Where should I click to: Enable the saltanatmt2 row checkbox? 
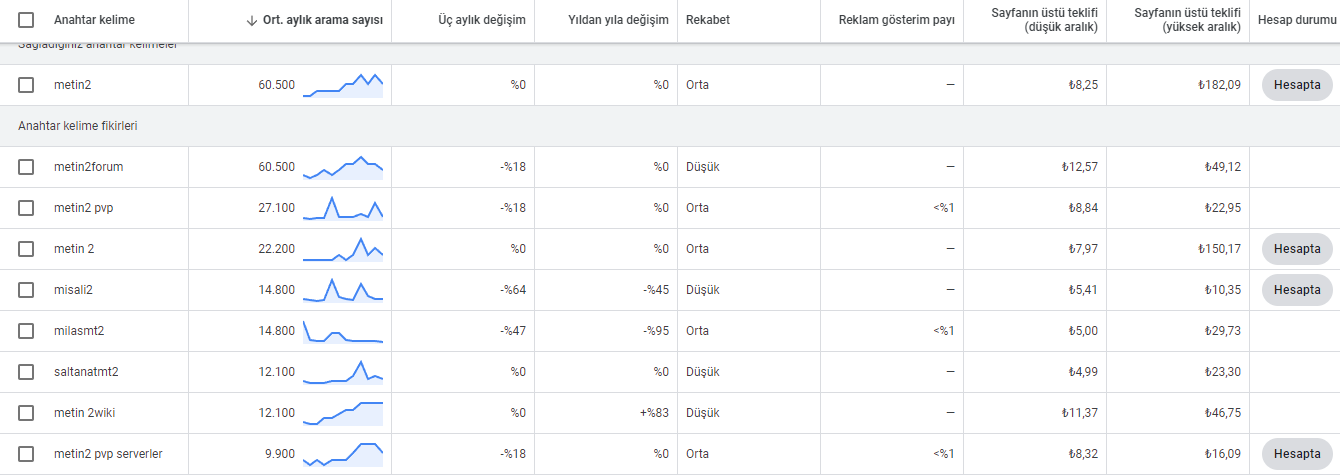26,372
